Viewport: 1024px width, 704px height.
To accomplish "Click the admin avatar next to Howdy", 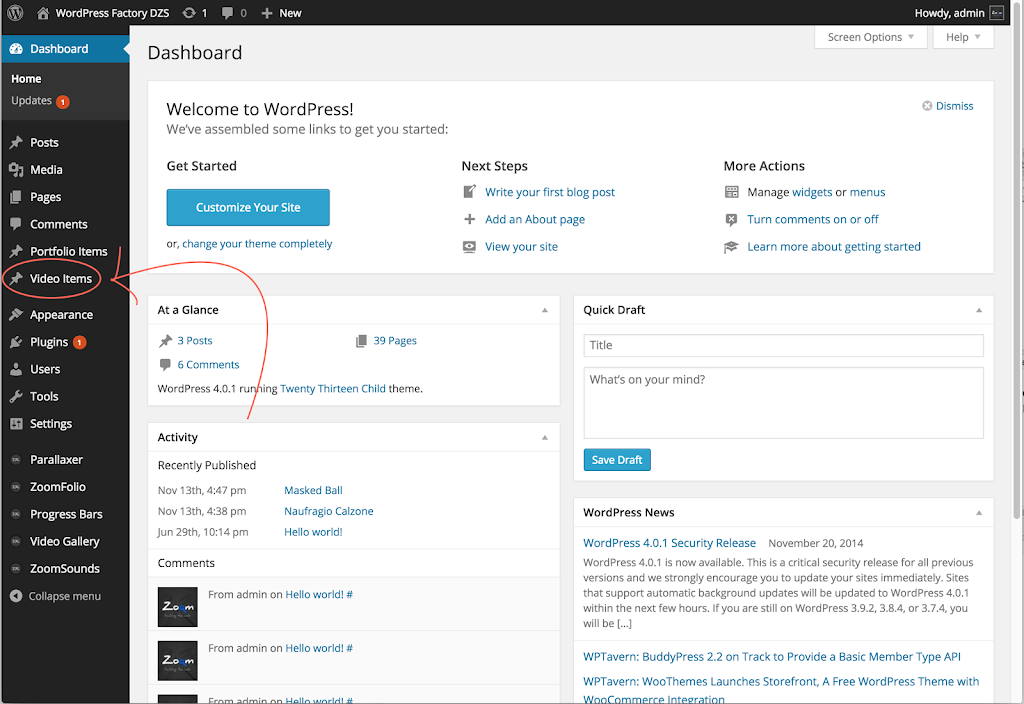I will click(997, 13).
